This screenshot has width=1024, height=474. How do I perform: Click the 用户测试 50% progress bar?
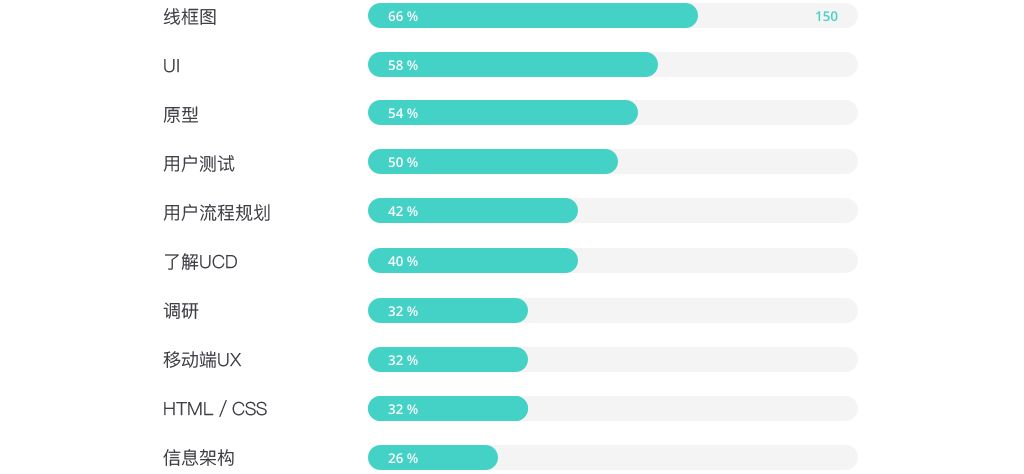point(492,162)
